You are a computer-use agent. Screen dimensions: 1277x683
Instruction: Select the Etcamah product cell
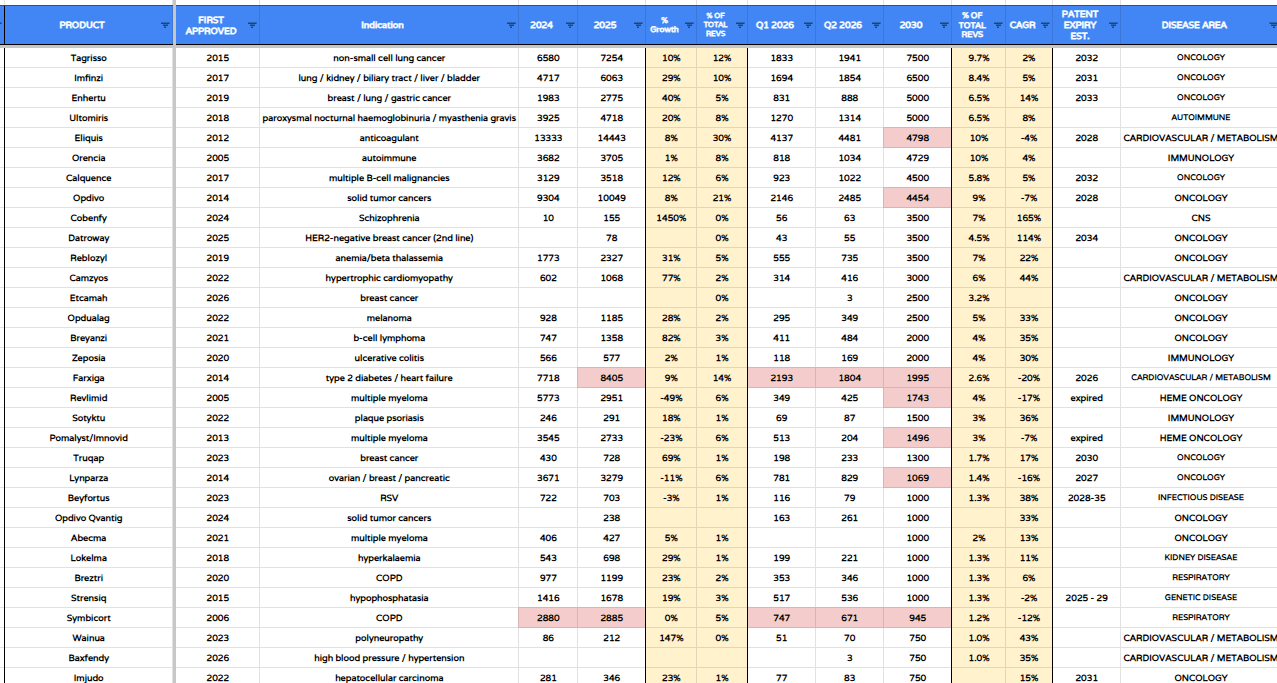pyautogui.click(x=88, y=298)
